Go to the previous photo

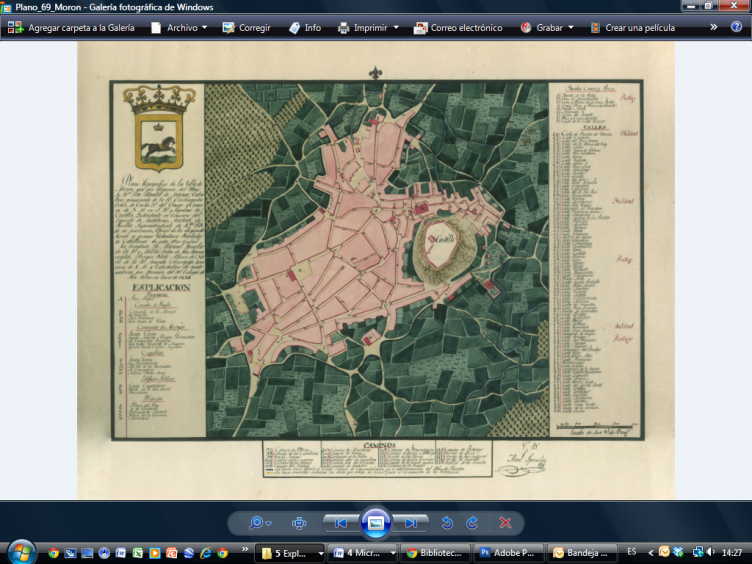341,523
